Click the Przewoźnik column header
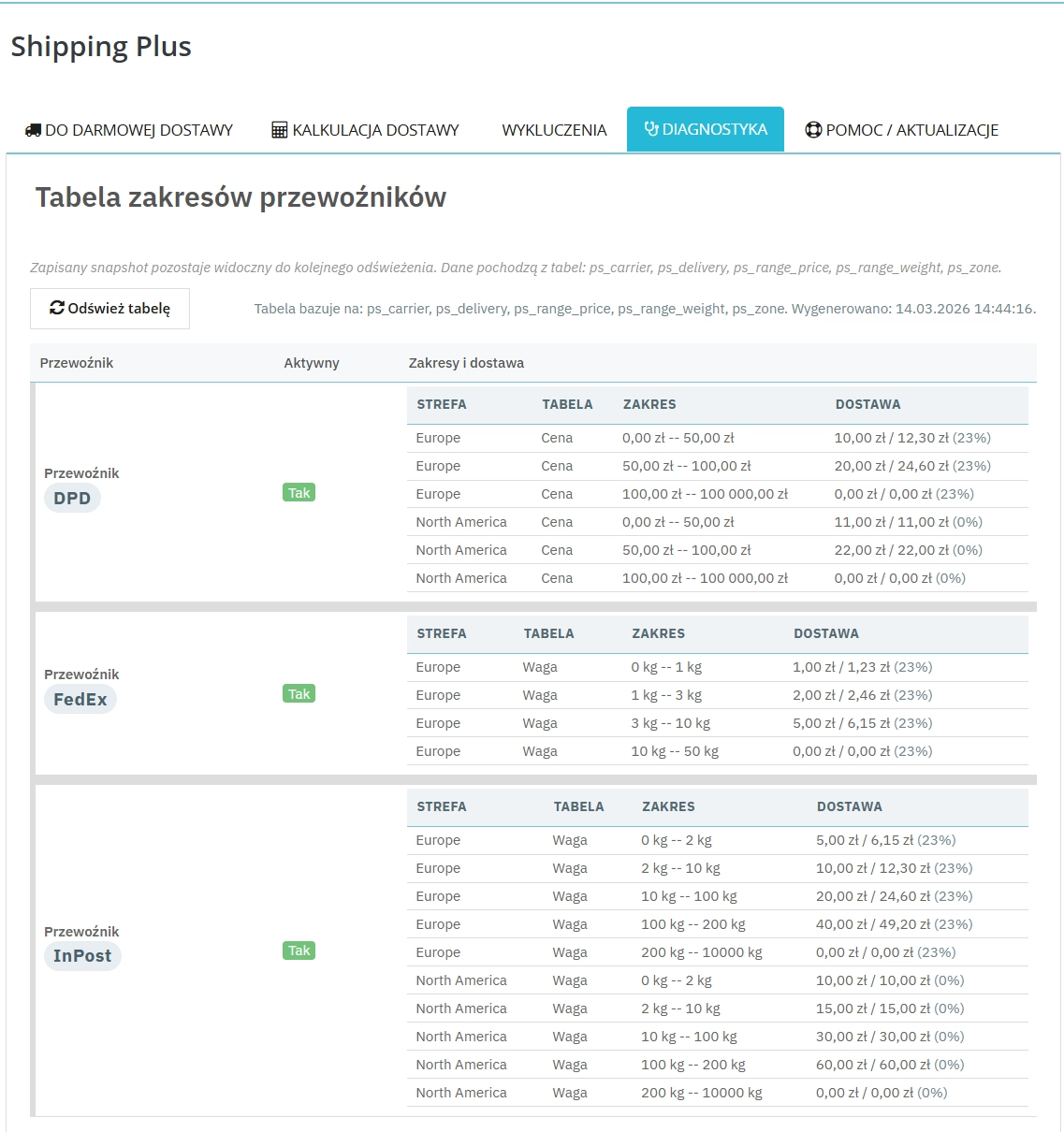This screenshot has height=1132, width=1064. pos(76,362)
